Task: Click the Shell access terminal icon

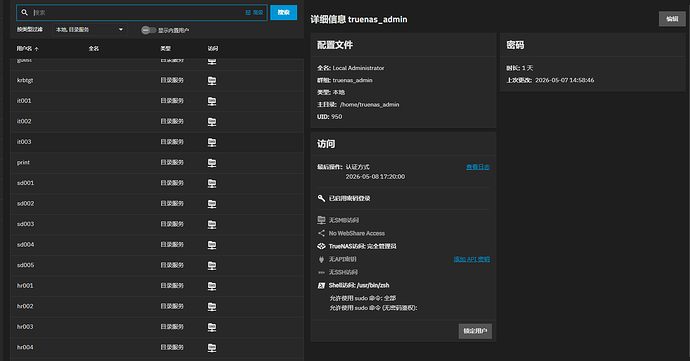Action: 321,286
